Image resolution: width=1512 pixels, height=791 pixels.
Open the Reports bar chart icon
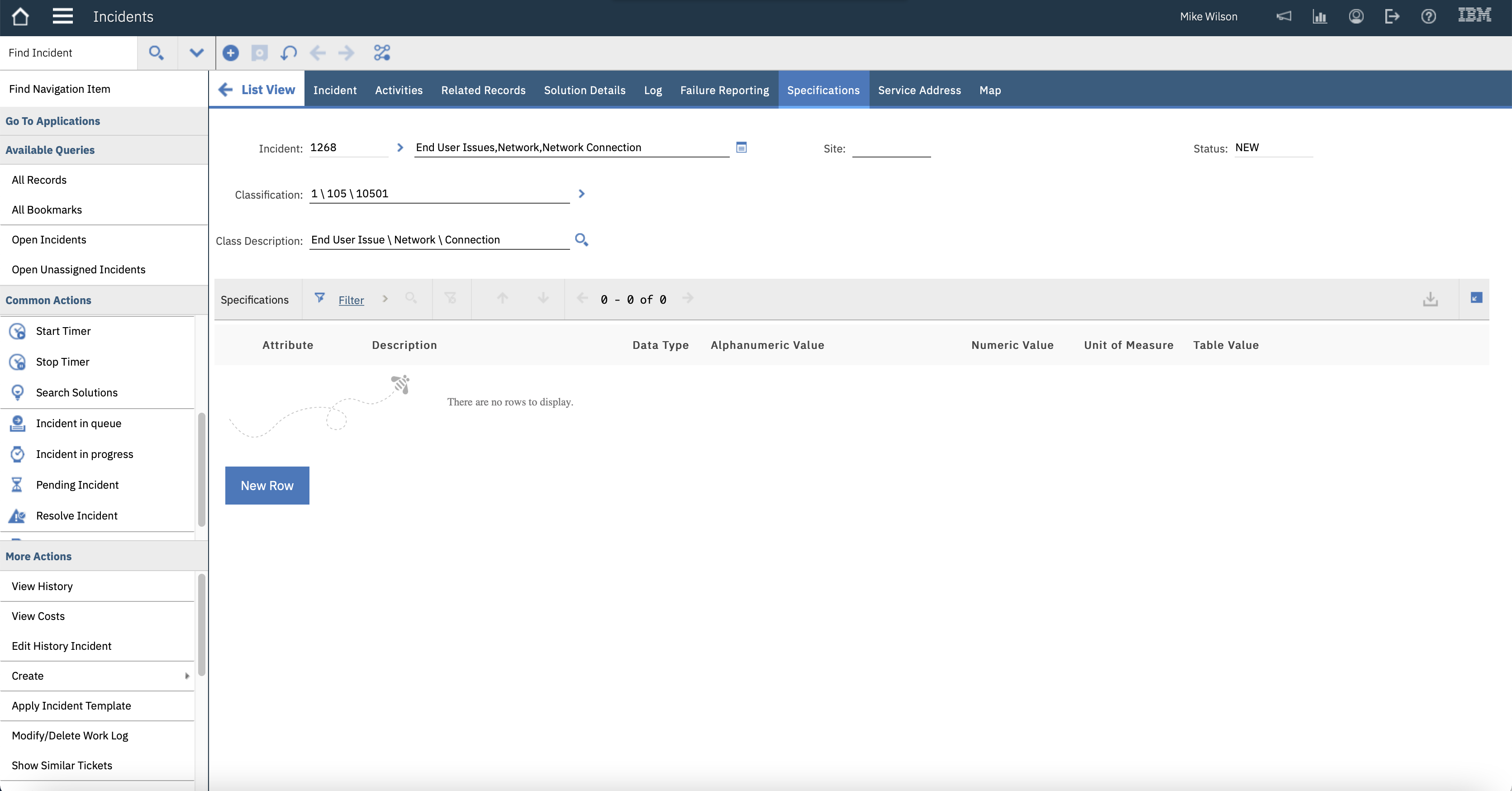coord(1319,16)
